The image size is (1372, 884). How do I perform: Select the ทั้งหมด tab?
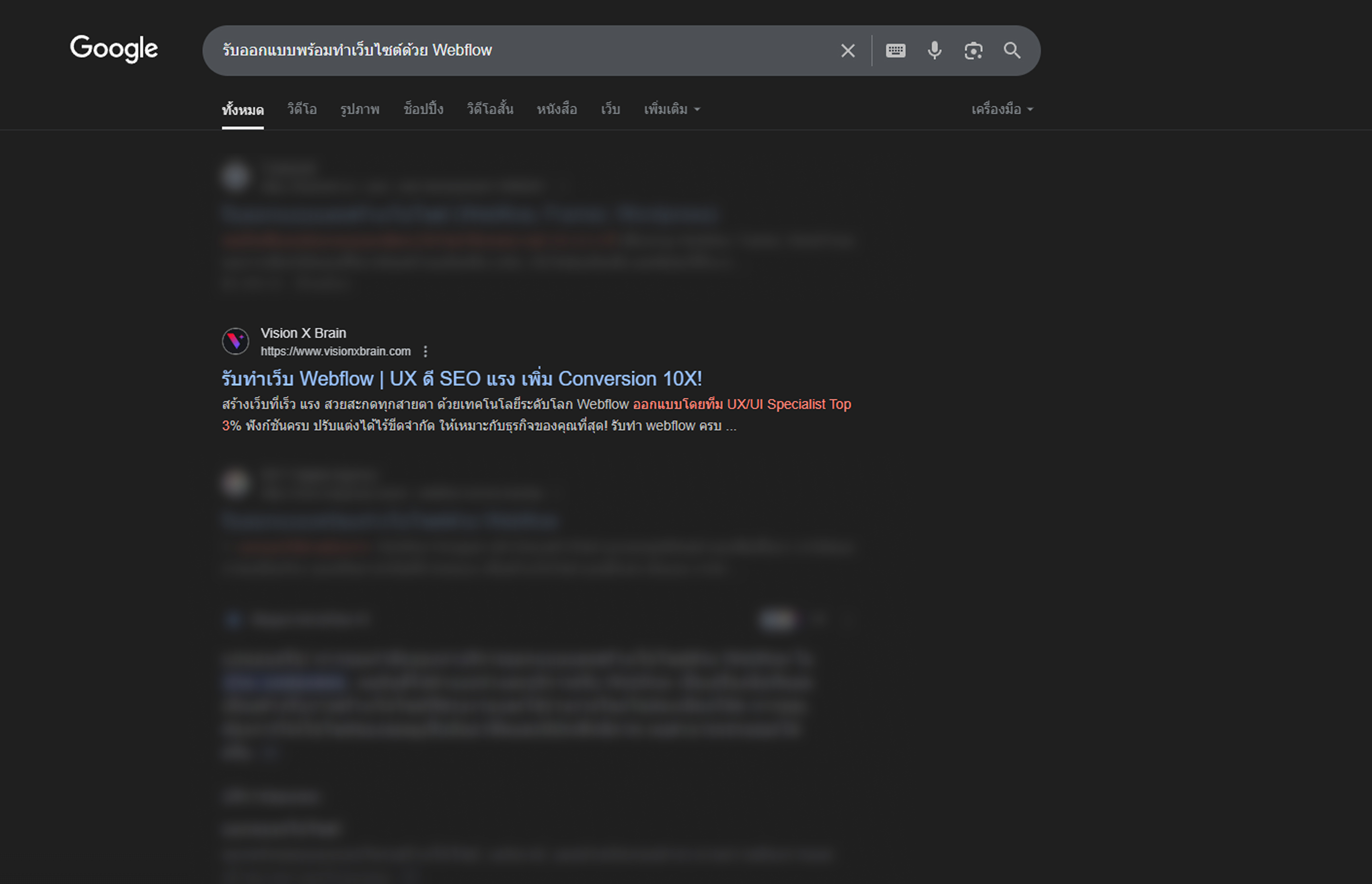click(x=243, y=109)
